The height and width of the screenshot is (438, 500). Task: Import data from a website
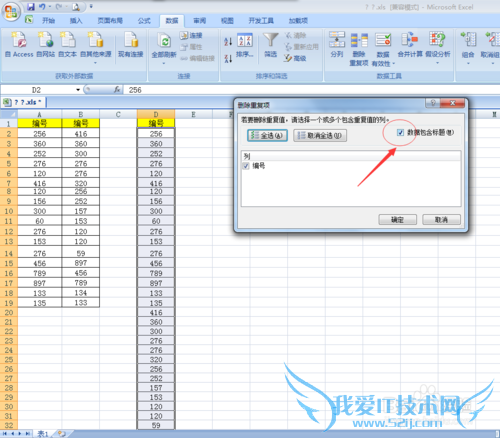tap(45, 44)
